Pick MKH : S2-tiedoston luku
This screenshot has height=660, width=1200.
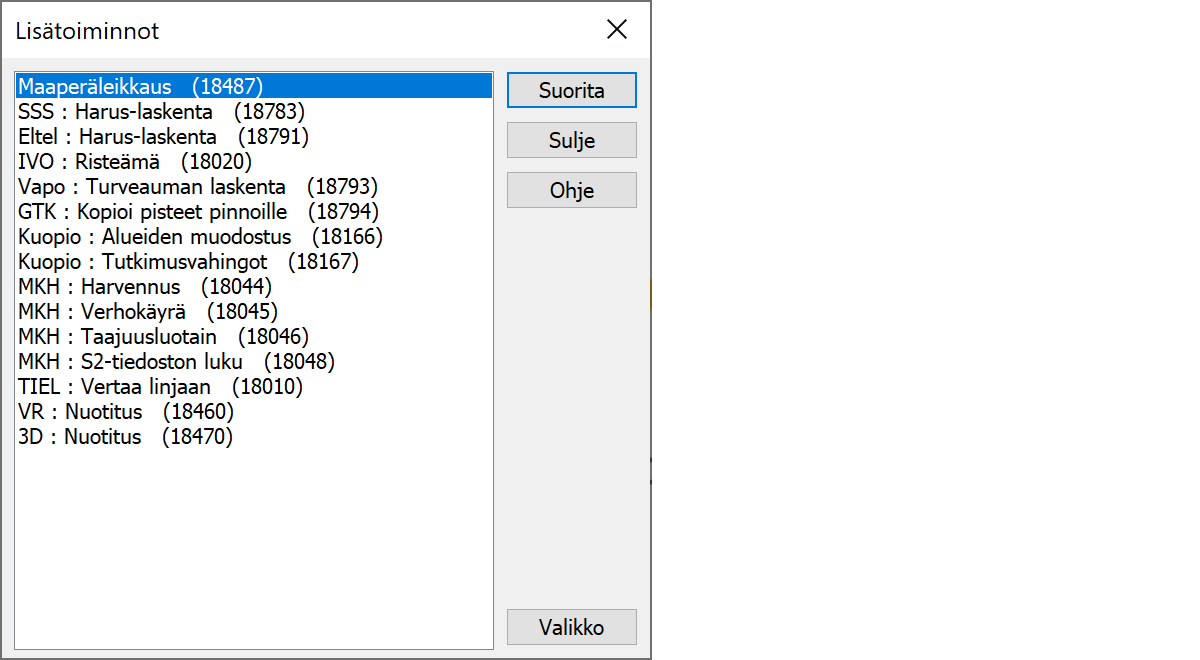tap(176, 362)
